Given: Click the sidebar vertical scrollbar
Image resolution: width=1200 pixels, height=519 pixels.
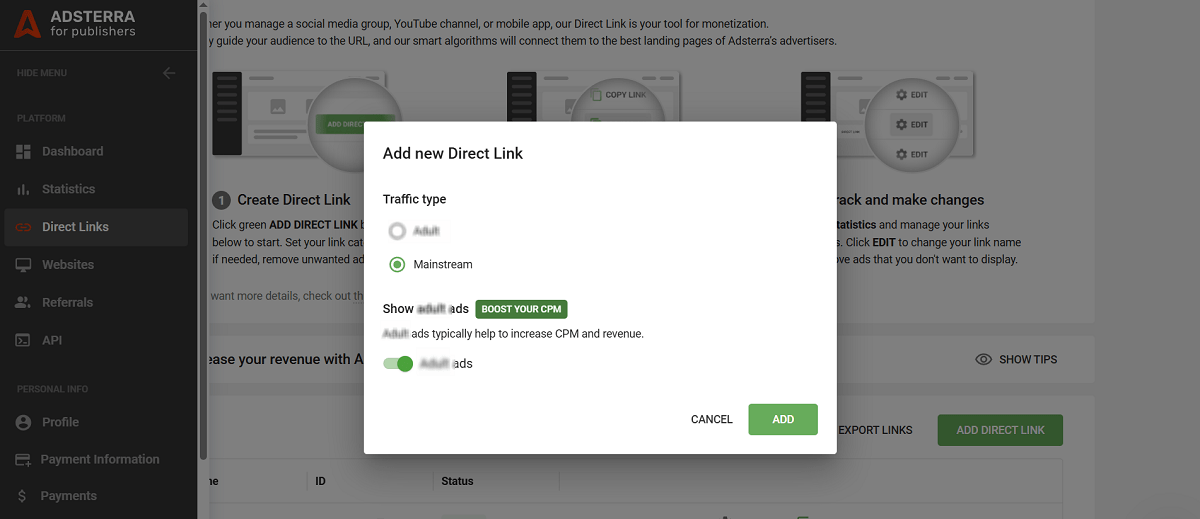Looking at the screenshot, I should (204, 236).
